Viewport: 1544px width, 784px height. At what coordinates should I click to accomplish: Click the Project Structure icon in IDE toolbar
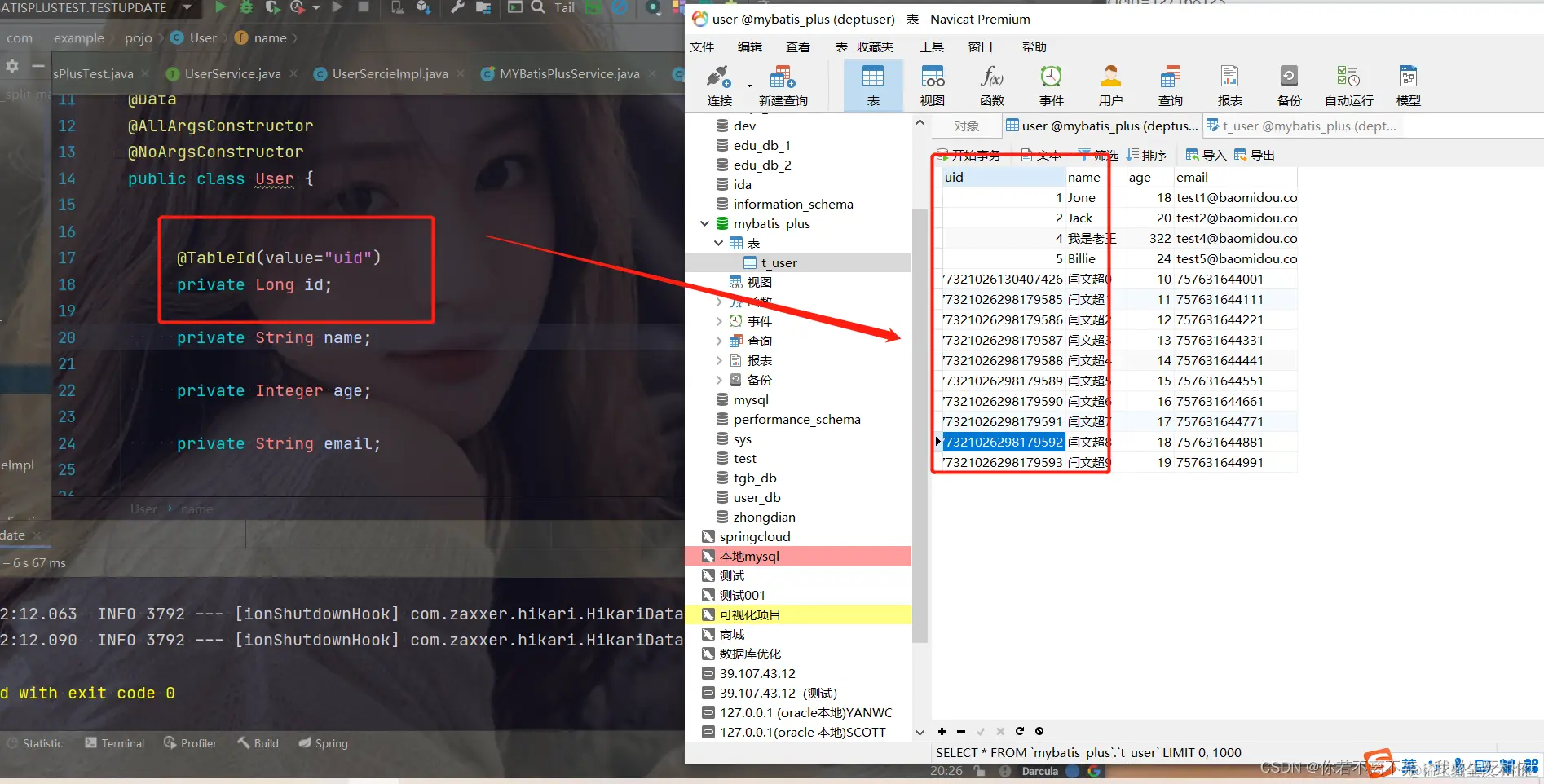point(483,7)
